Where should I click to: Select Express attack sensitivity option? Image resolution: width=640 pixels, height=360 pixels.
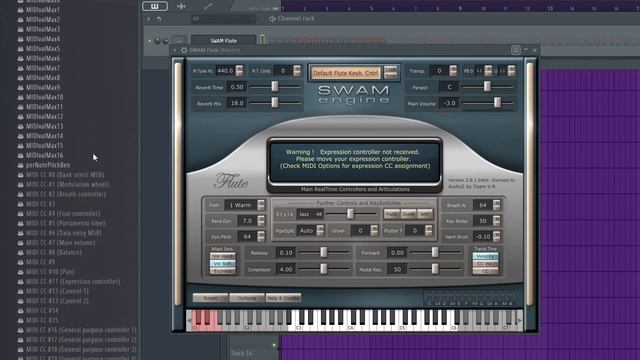222,271
